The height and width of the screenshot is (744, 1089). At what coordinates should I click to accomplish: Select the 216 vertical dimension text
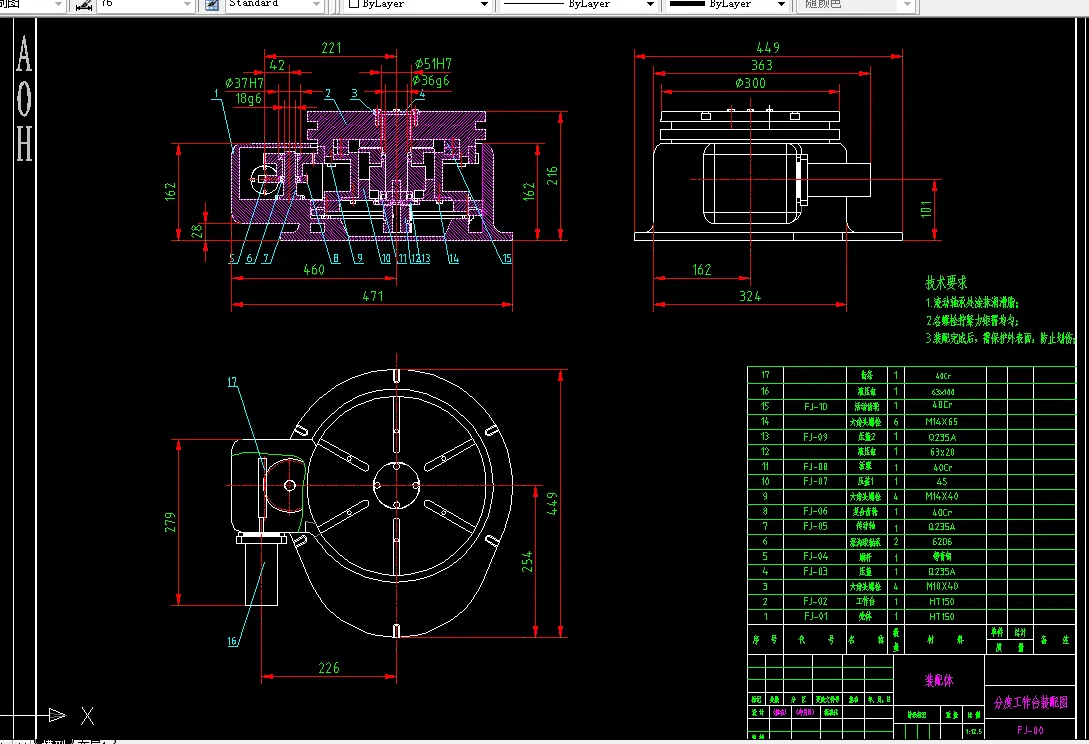pyautogui.click(x=551, y=175)
